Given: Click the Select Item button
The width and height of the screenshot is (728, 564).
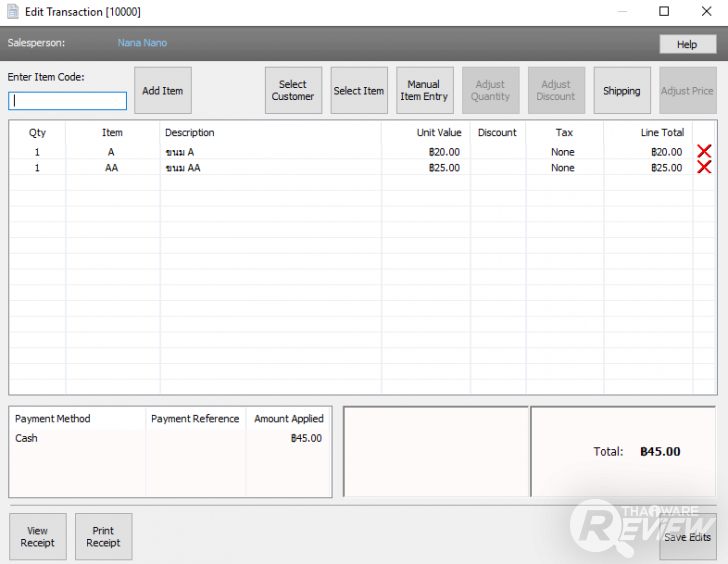Looking at the screenshot, I should [x=359, y=91].
